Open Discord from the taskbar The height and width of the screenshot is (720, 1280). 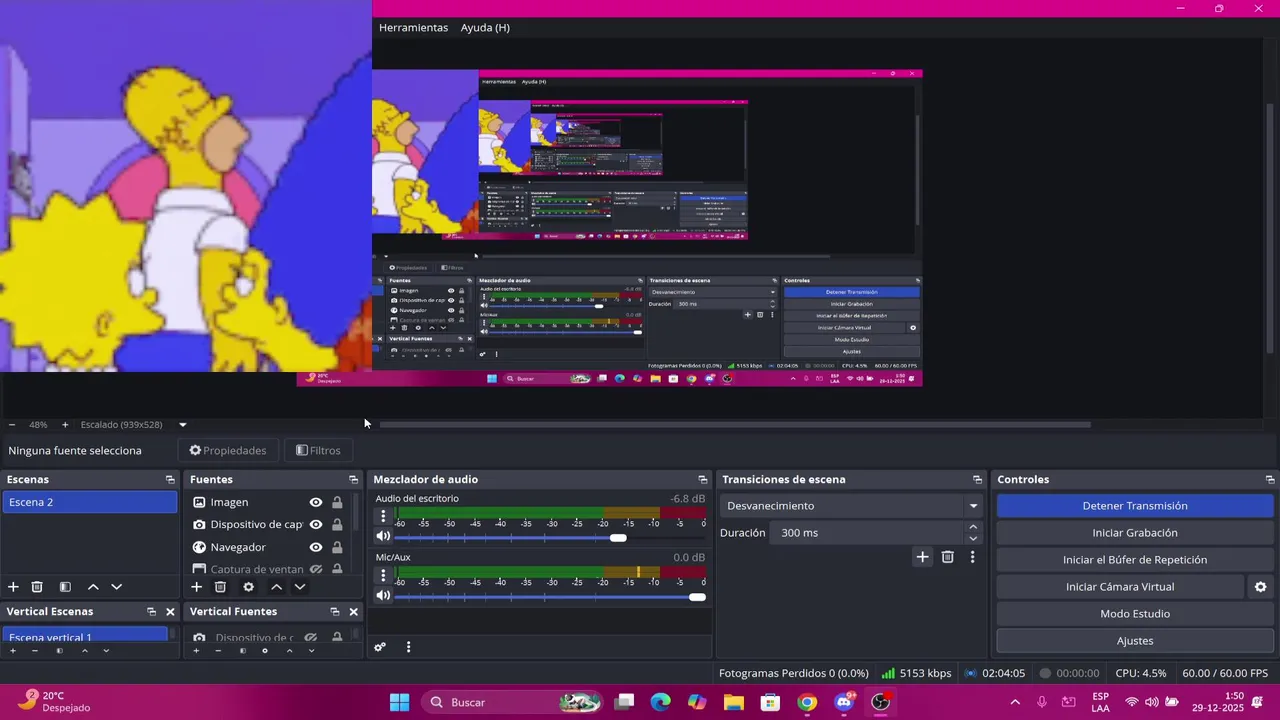click(843, 702)
